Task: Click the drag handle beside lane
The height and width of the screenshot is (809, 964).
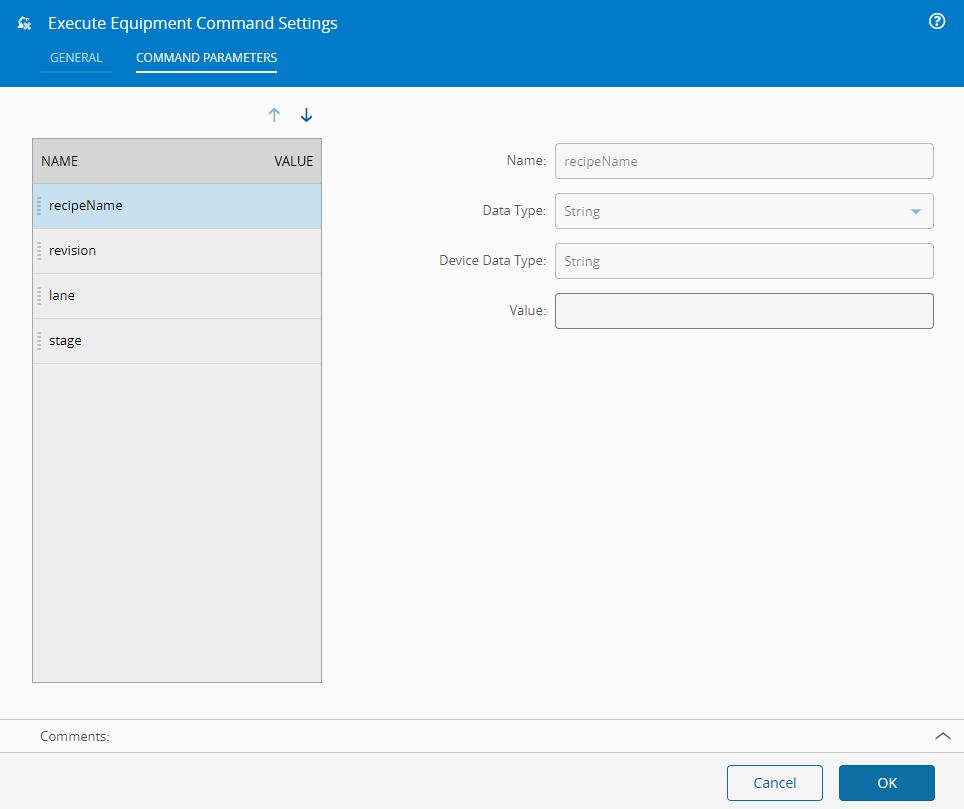Action: (x=40, y=295)
